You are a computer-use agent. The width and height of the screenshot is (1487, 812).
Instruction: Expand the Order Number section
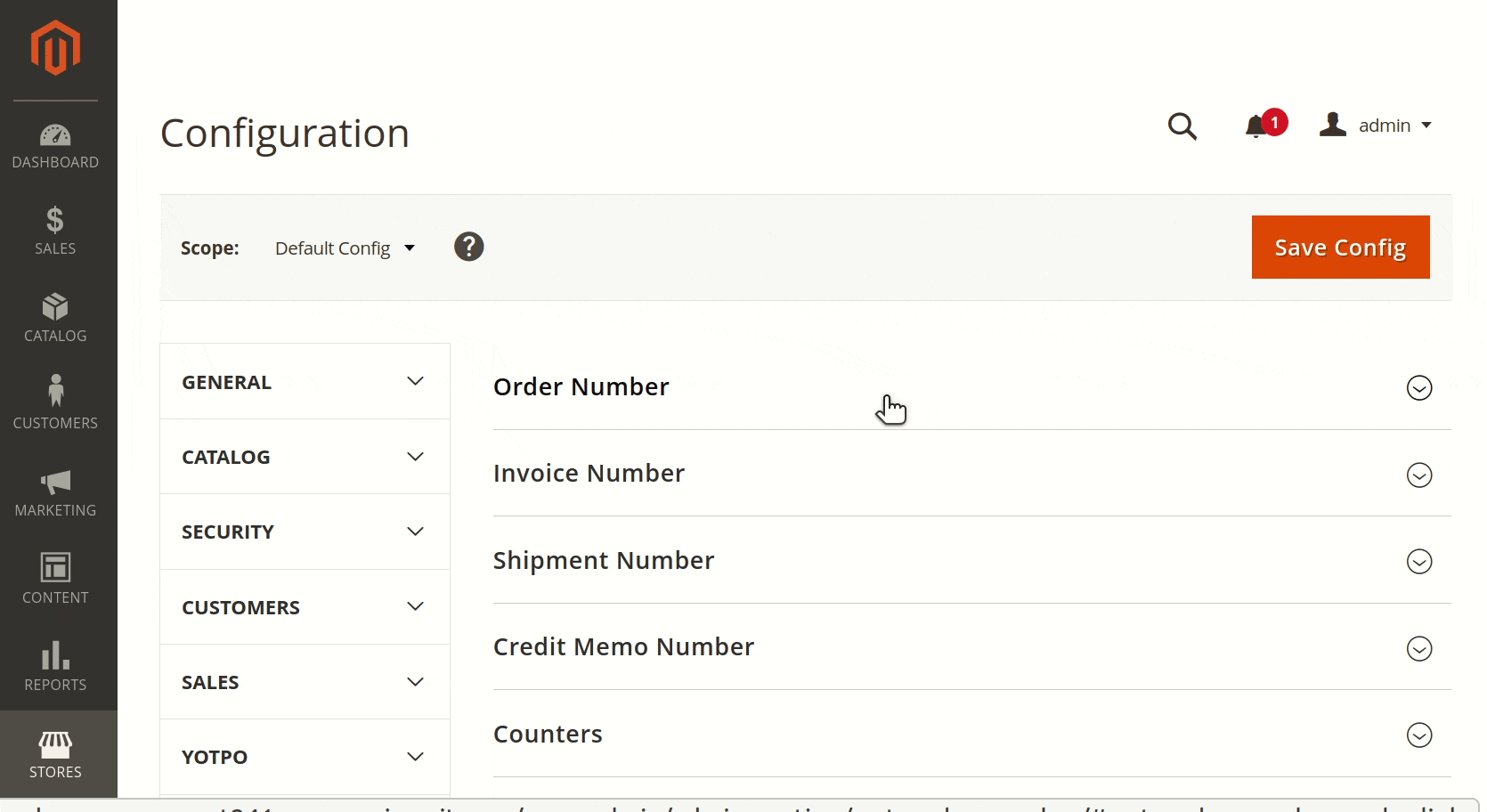click(1418, 388)
